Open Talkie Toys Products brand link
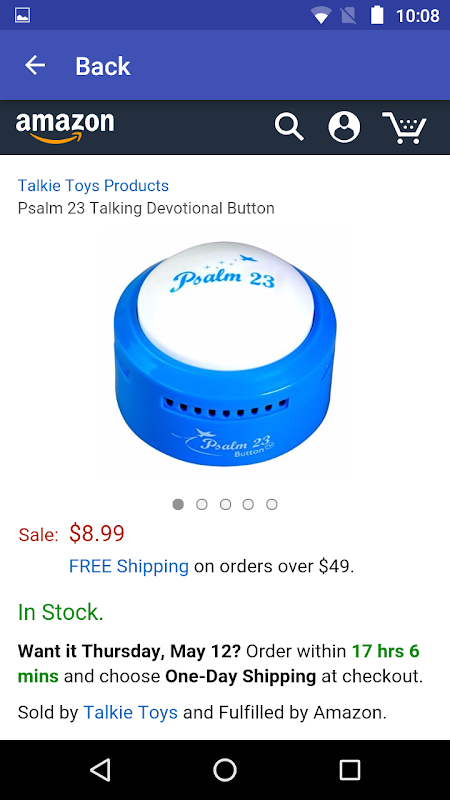This screenshot has width=450, height=800. 93,185
